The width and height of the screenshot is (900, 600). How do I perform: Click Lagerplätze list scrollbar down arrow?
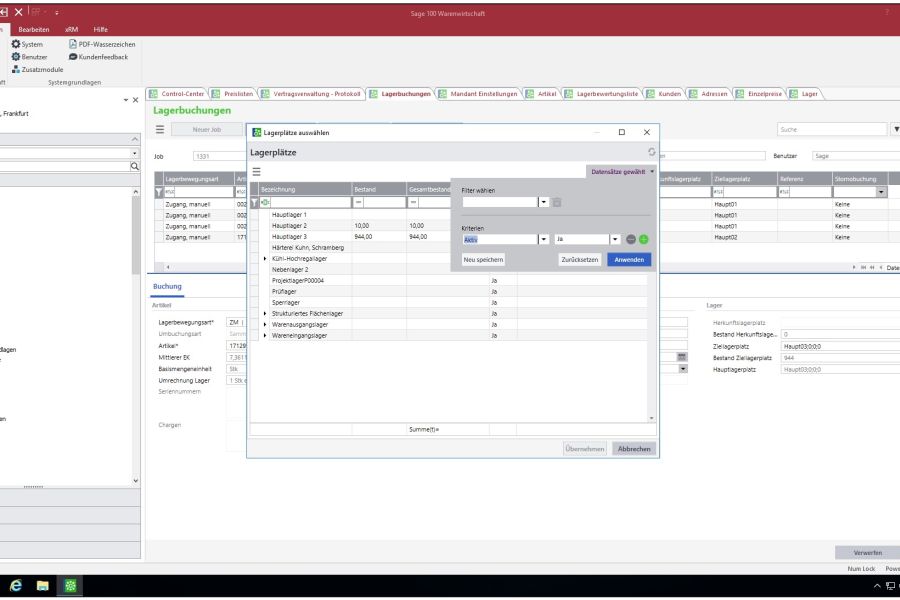coord(651,418)
